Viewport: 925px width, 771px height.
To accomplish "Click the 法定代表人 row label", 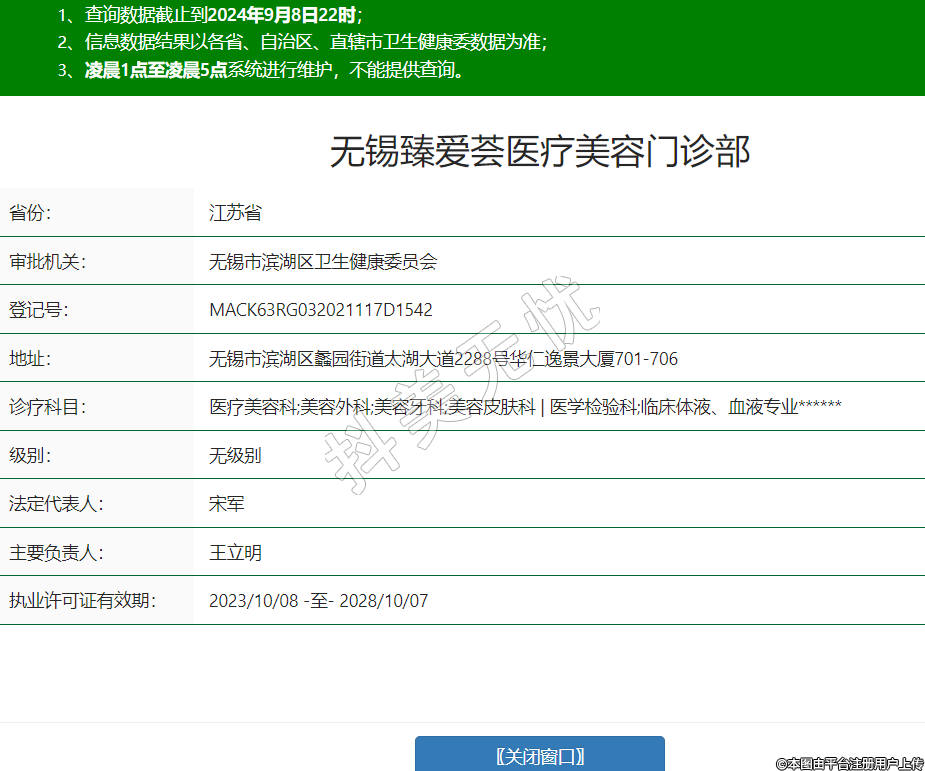I will tap(56, 504).
